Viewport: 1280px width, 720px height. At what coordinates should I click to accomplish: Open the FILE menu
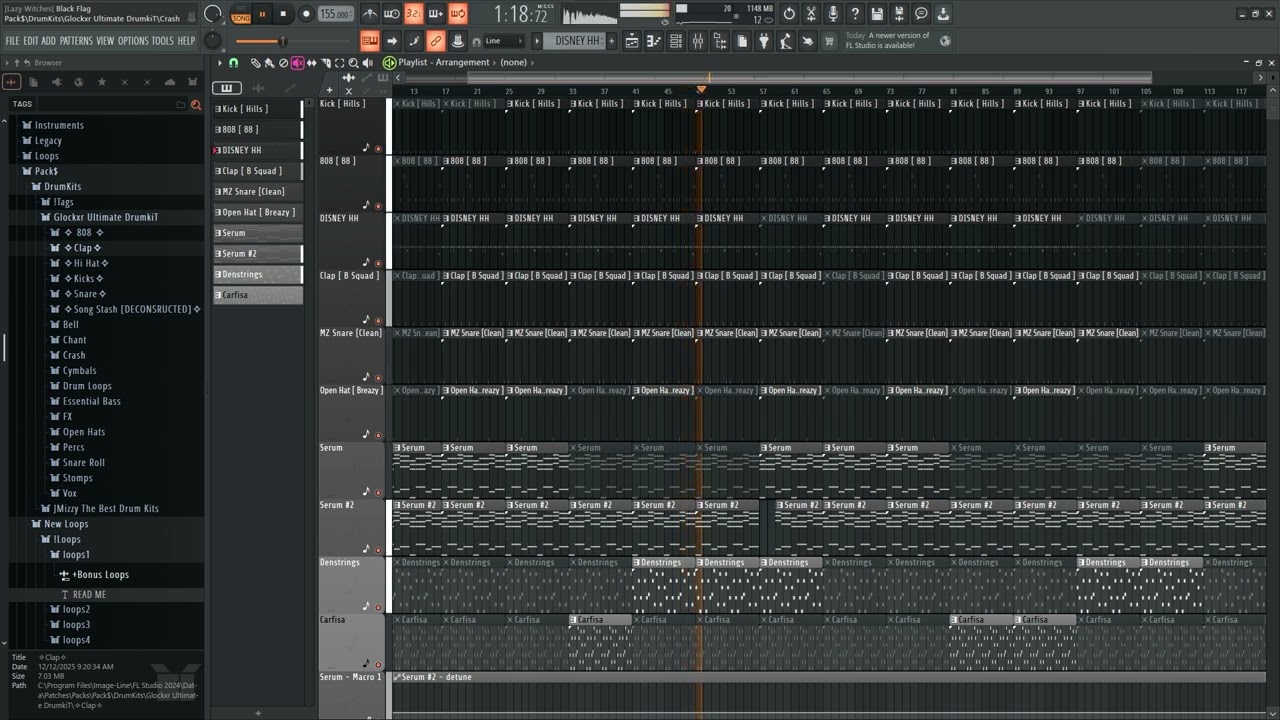(12, 41)
